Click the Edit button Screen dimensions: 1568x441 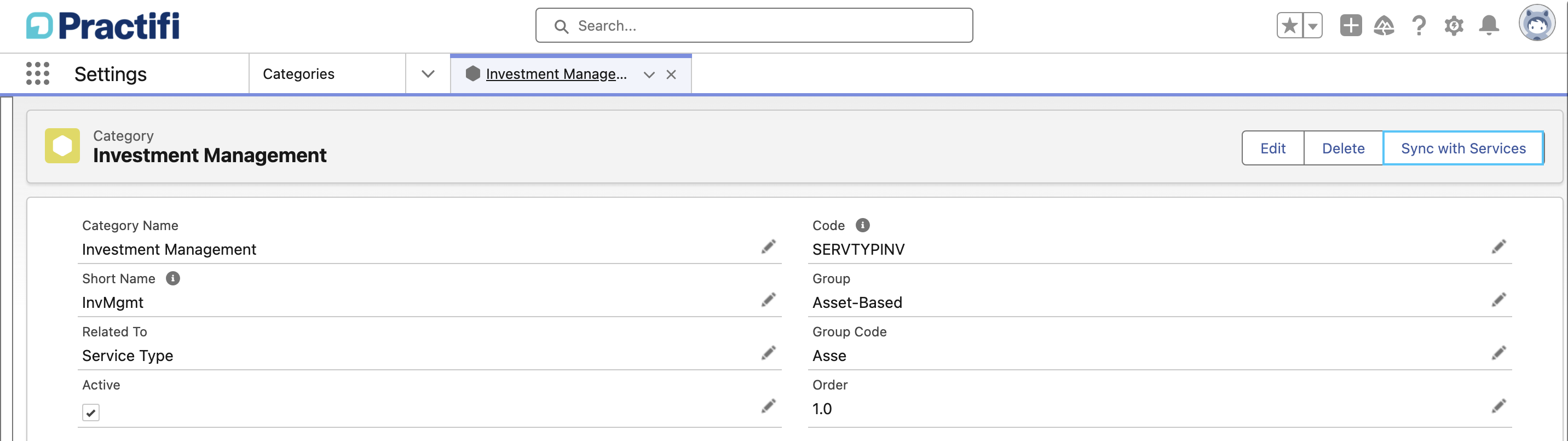1273,148
